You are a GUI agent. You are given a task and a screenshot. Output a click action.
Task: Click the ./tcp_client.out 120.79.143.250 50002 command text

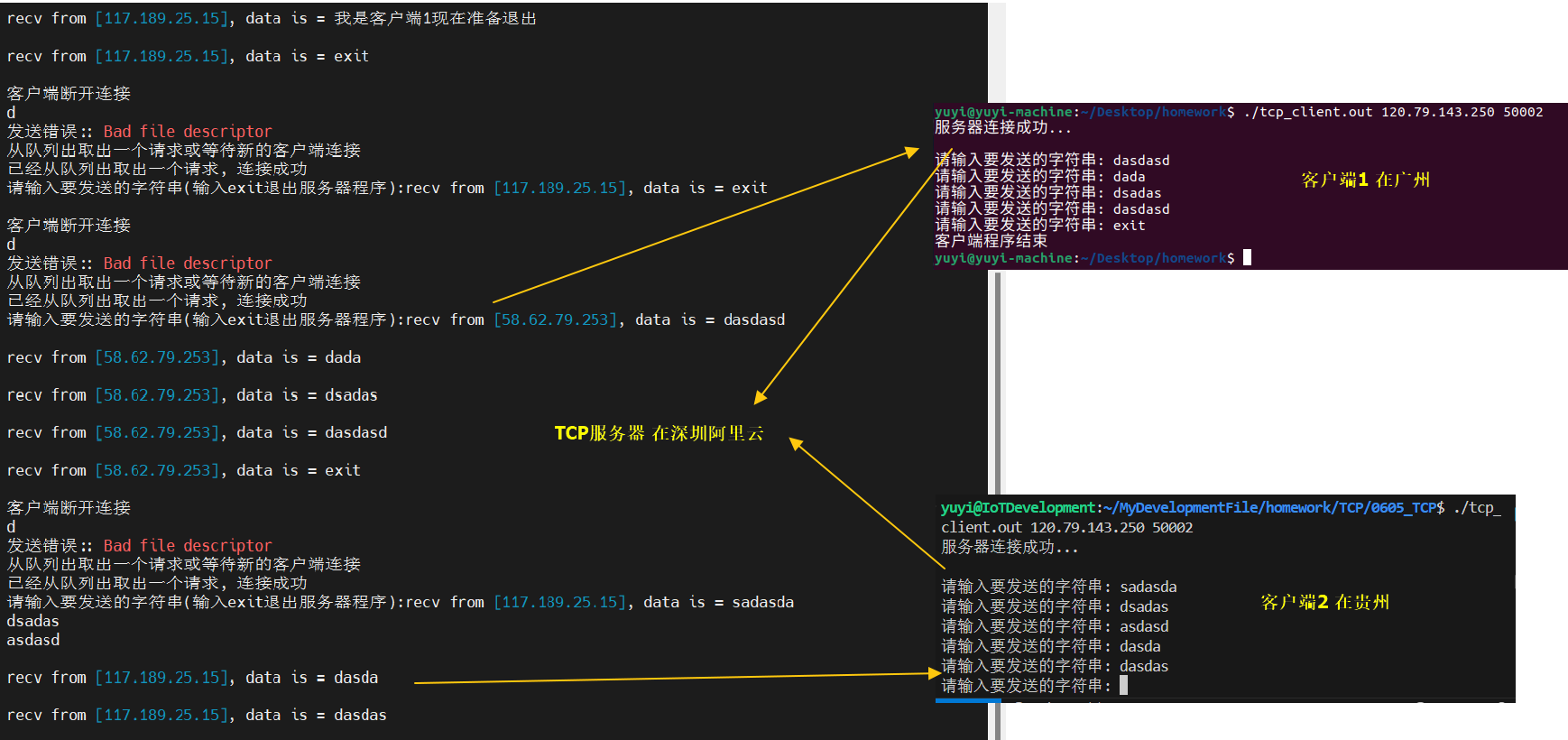[1393, 112]
